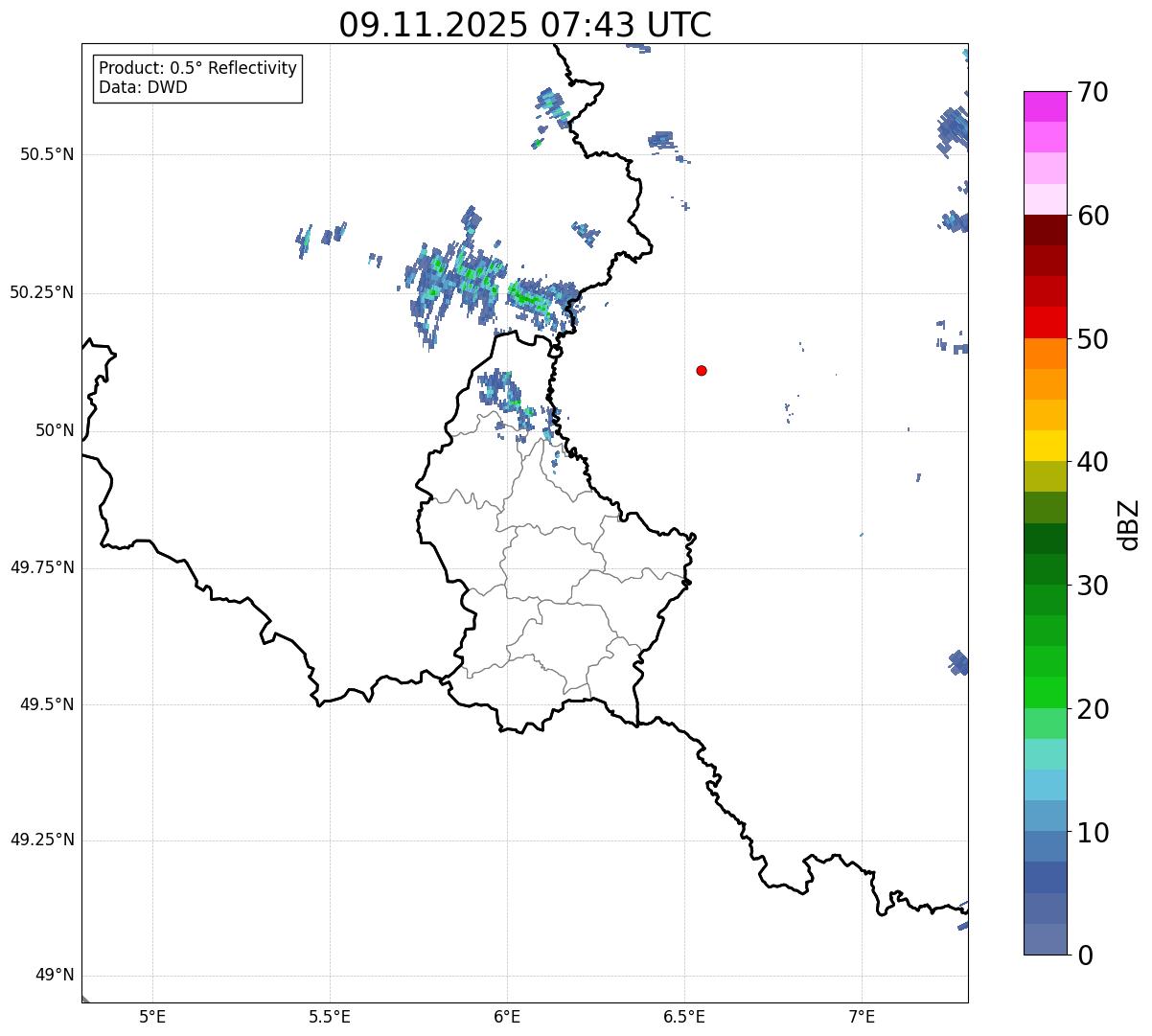Click the longitude label 7°E

pyautogui.click(x=862, y=1017)
